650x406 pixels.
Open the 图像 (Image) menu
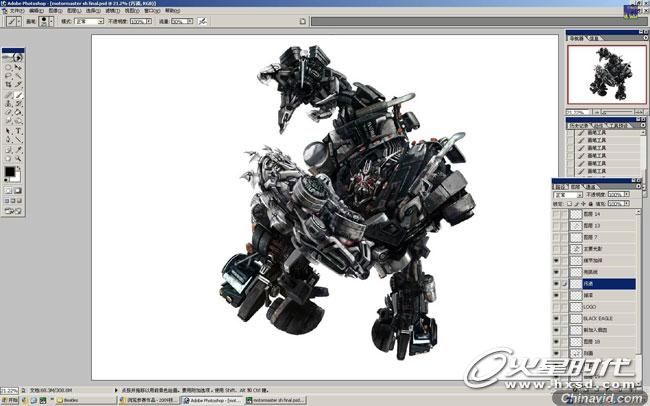point(55,11)
